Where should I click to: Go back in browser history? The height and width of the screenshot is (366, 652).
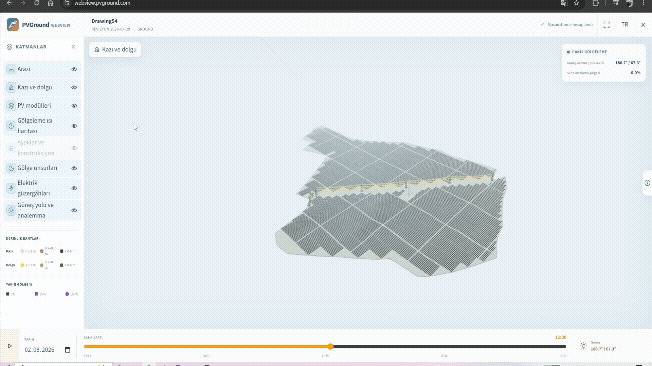tap(9, 3)
